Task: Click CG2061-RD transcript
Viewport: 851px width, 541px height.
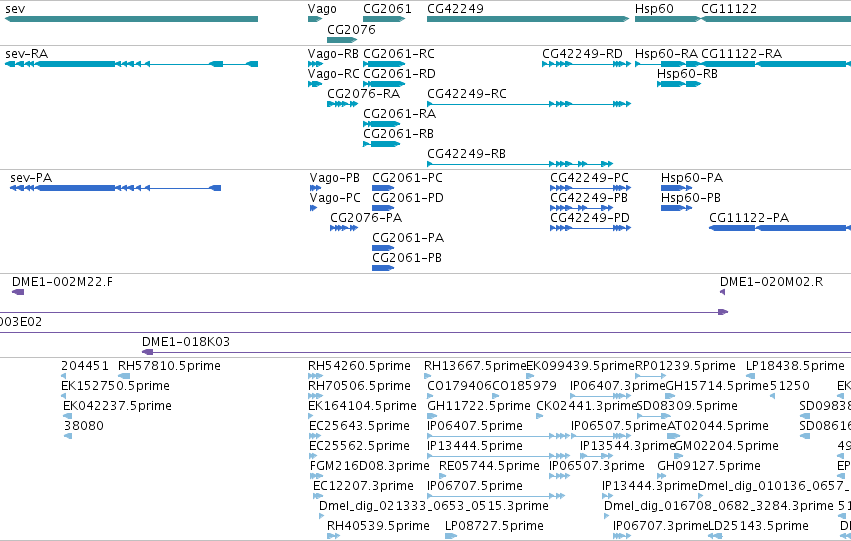Action: 384,84
